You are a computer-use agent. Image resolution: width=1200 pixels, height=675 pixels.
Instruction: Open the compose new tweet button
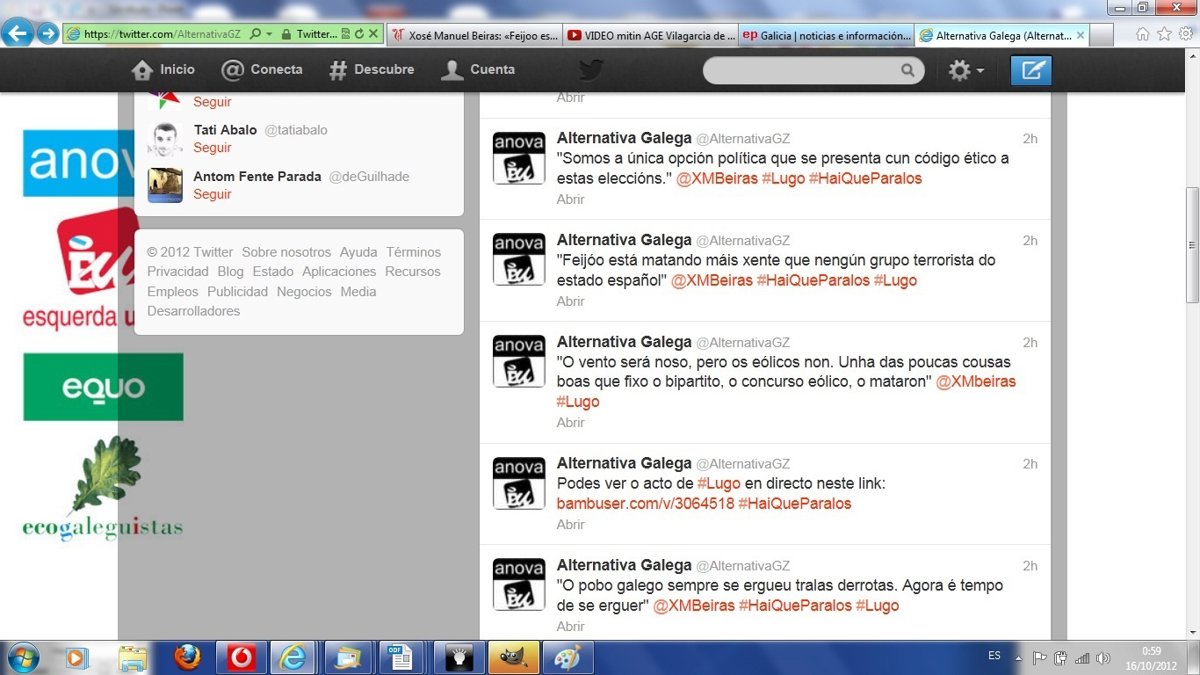[1031, 70]
